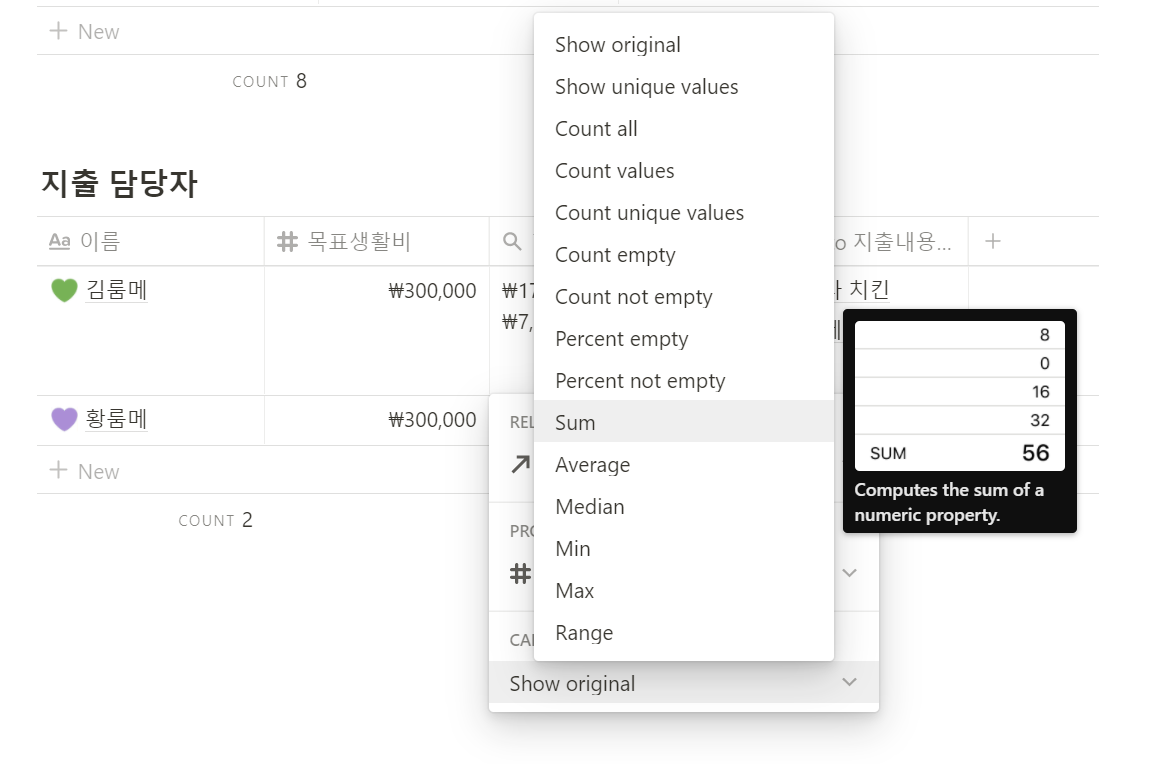Select 황룸메's ₩300,000 cell
Screen dimensions: 1164x764
[x=376, y=420]
